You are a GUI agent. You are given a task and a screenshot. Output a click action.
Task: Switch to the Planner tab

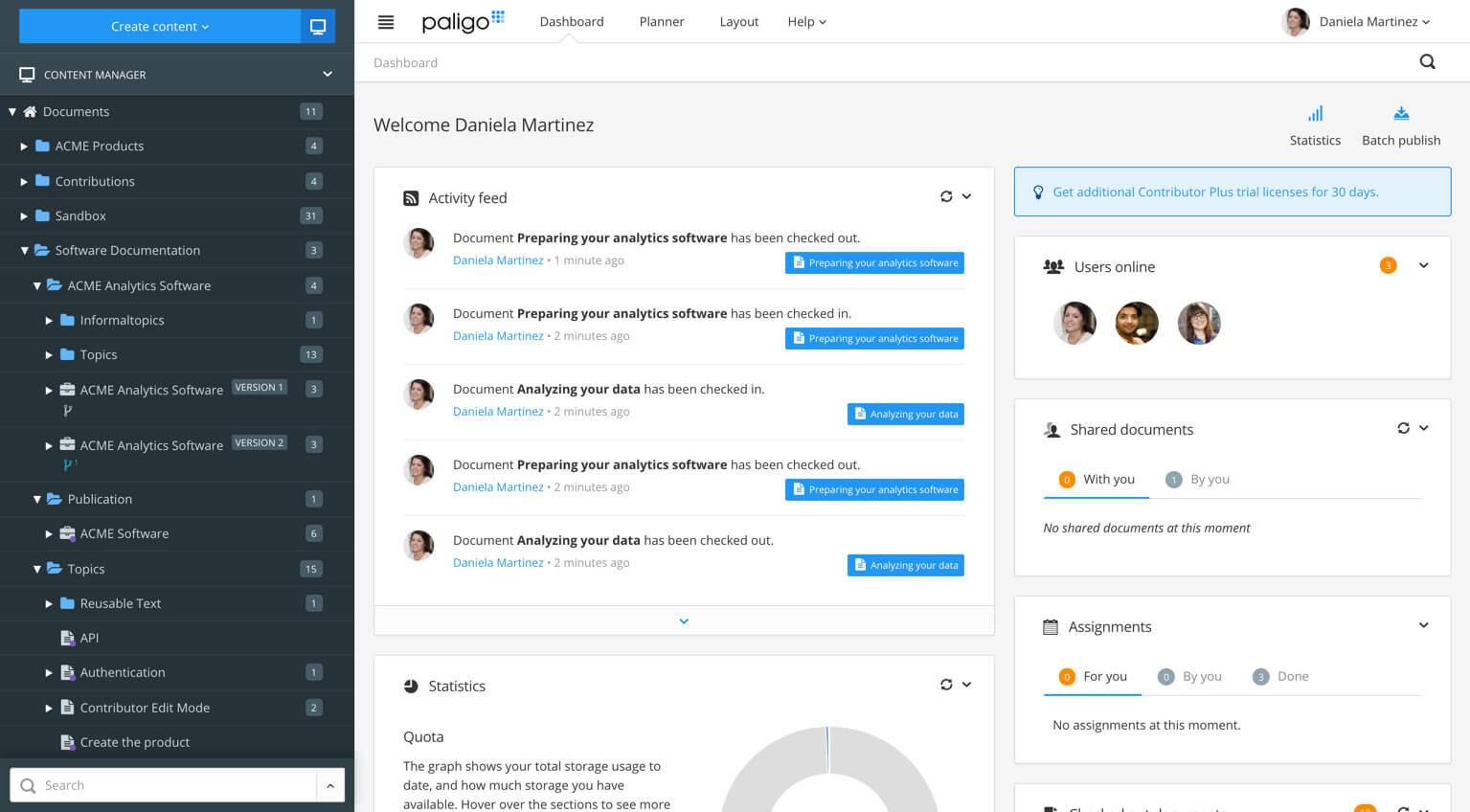point(661,21)
